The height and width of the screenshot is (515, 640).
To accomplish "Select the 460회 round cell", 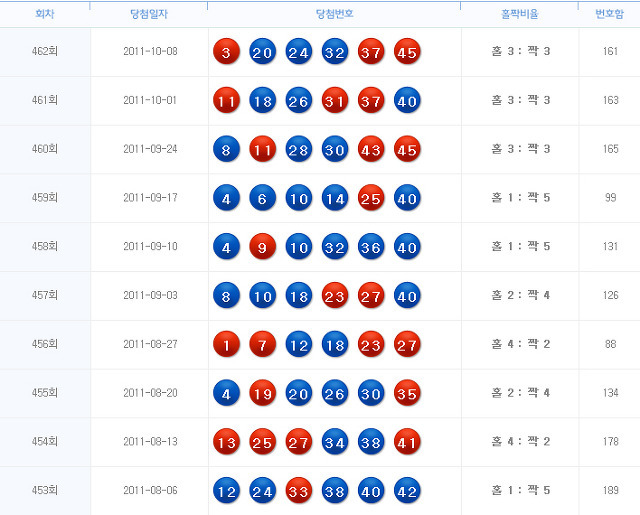I will tap(45, 149).
